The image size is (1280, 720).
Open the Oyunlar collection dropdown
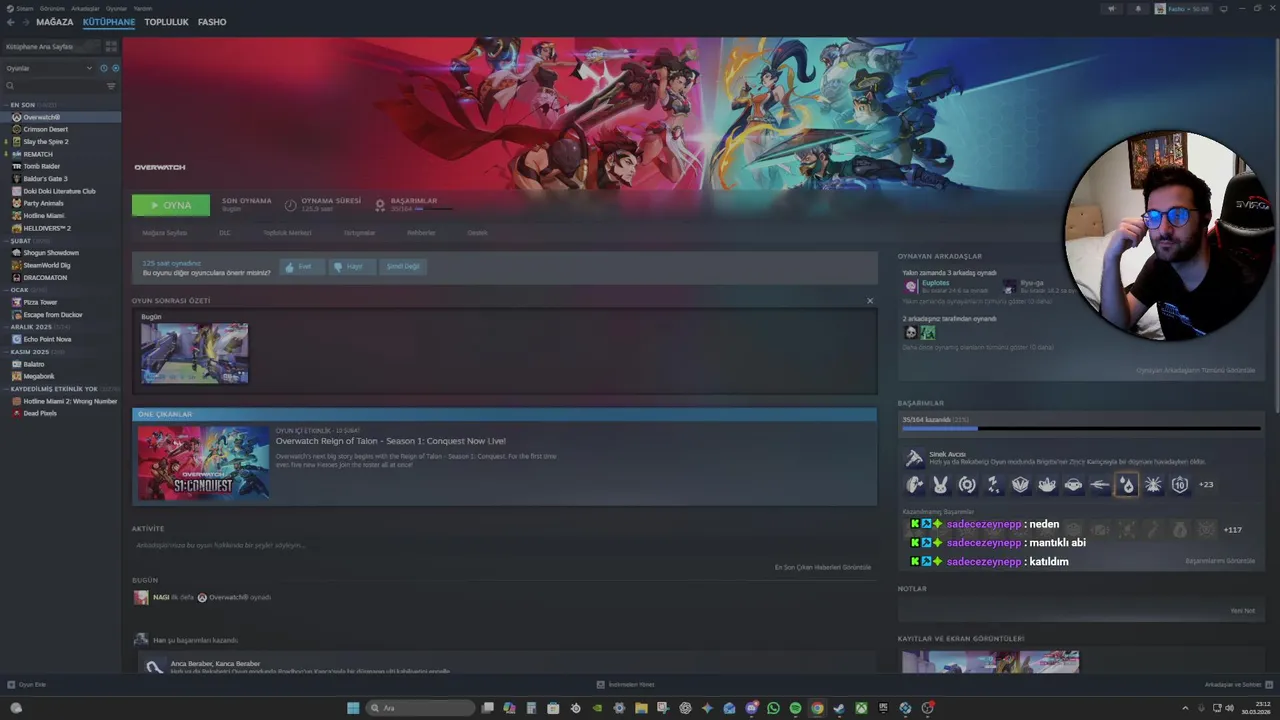[x=49, y=68]
